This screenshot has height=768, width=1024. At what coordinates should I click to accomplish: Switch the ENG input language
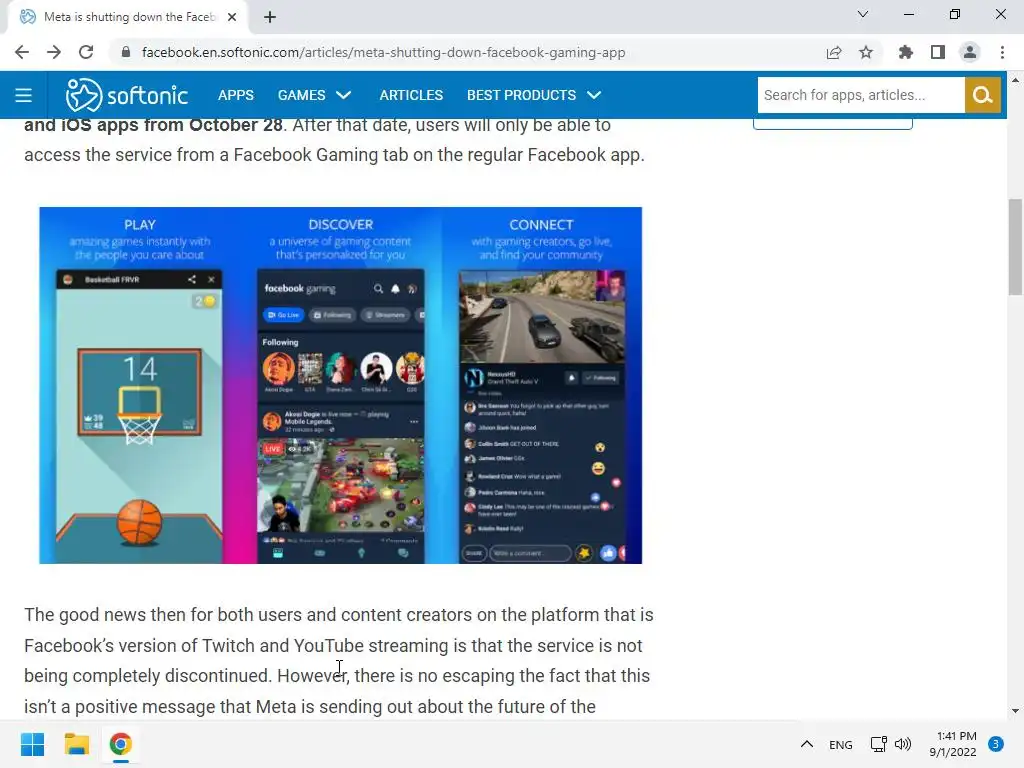tap(840, 744)
